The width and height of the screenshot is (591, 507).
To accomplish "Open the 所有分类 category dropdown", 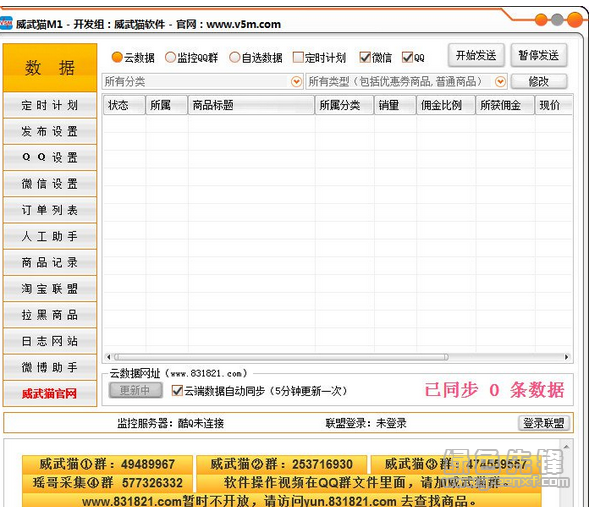I will coord(202,81).
